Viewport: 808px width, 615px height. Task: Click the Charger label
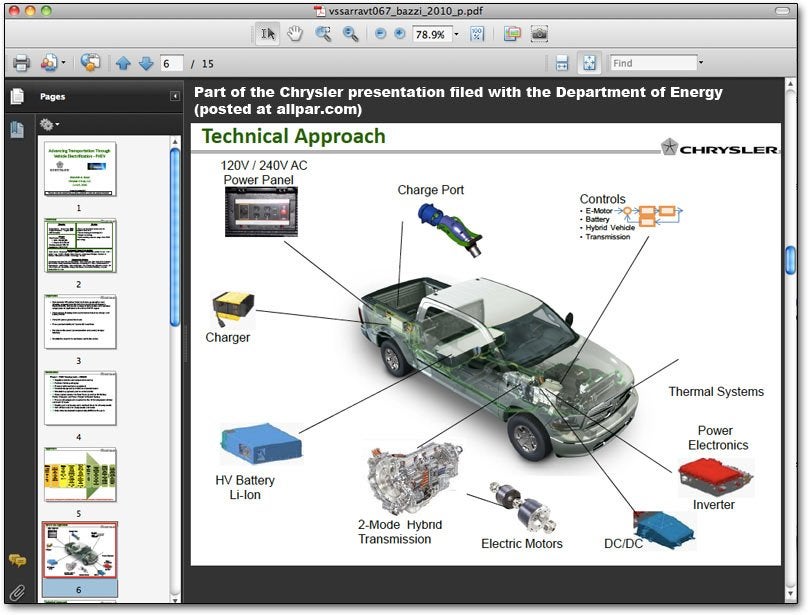227,338
